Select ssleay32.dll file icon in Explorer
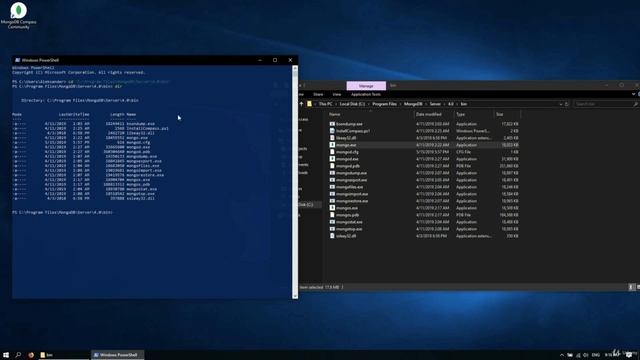This screenshot has width=640, height=360. [x=332, y=236]
